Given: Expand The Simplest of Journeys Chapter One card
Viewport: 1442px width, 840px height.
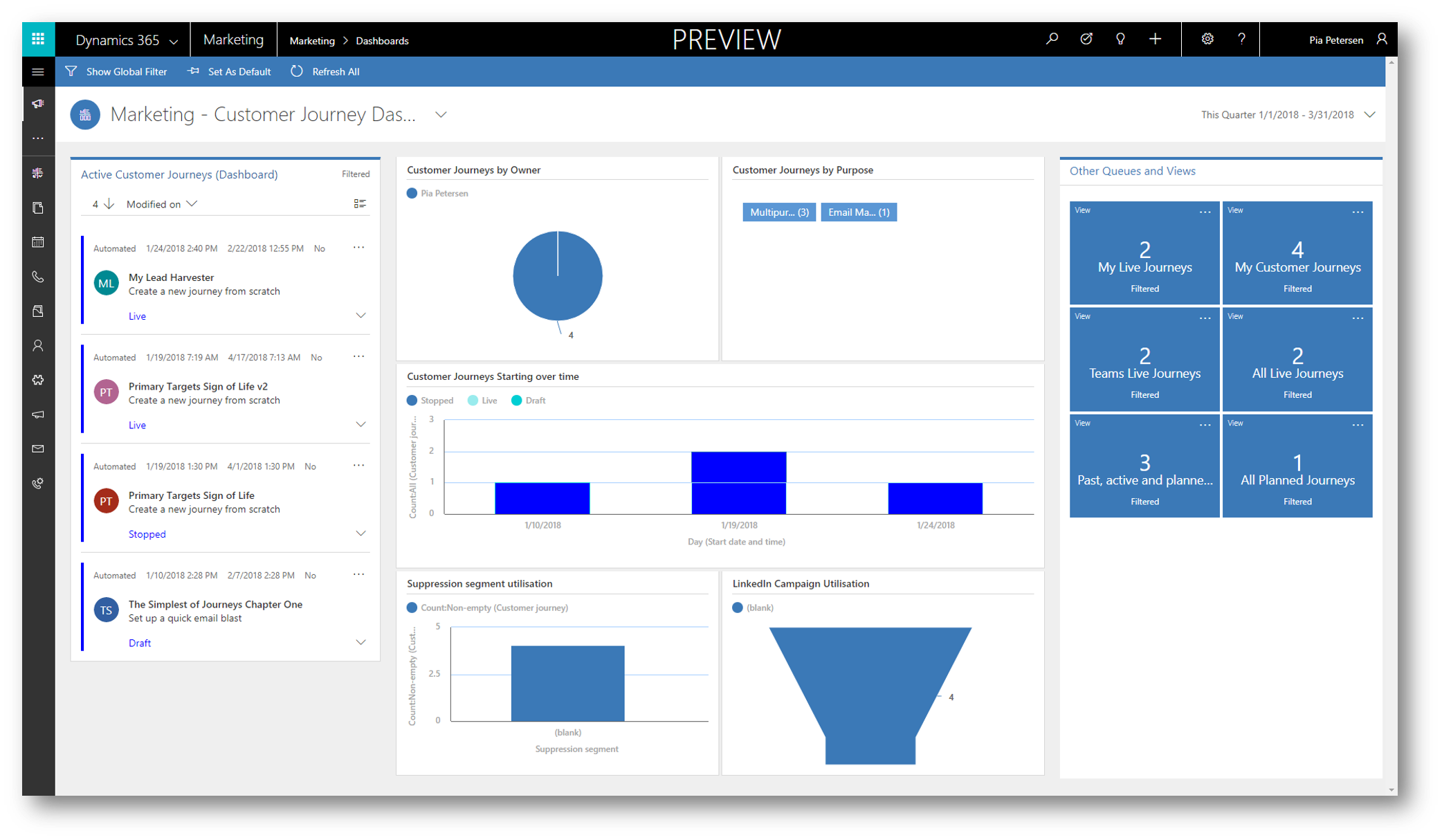Looking at the screenshot, I should (360, 643).
